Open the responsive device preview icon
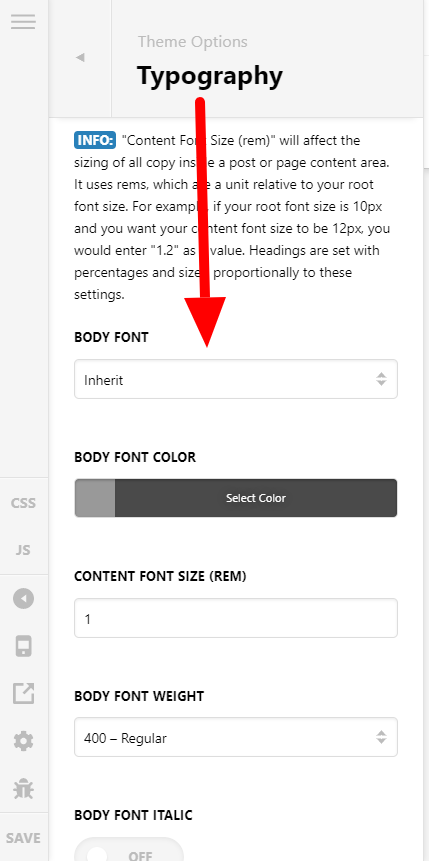The height and width of the screenshot is (861, 429). [x=24, y=646]
